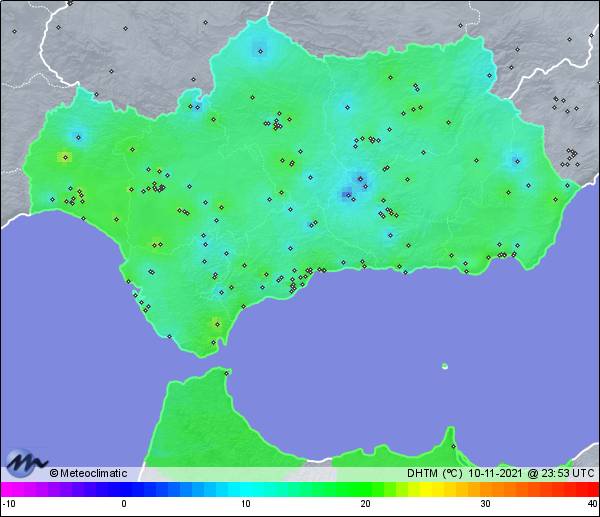Select the Melilla peninsula station marker
The height and width of the screenshot is (517, 600).
click(453, 446)
